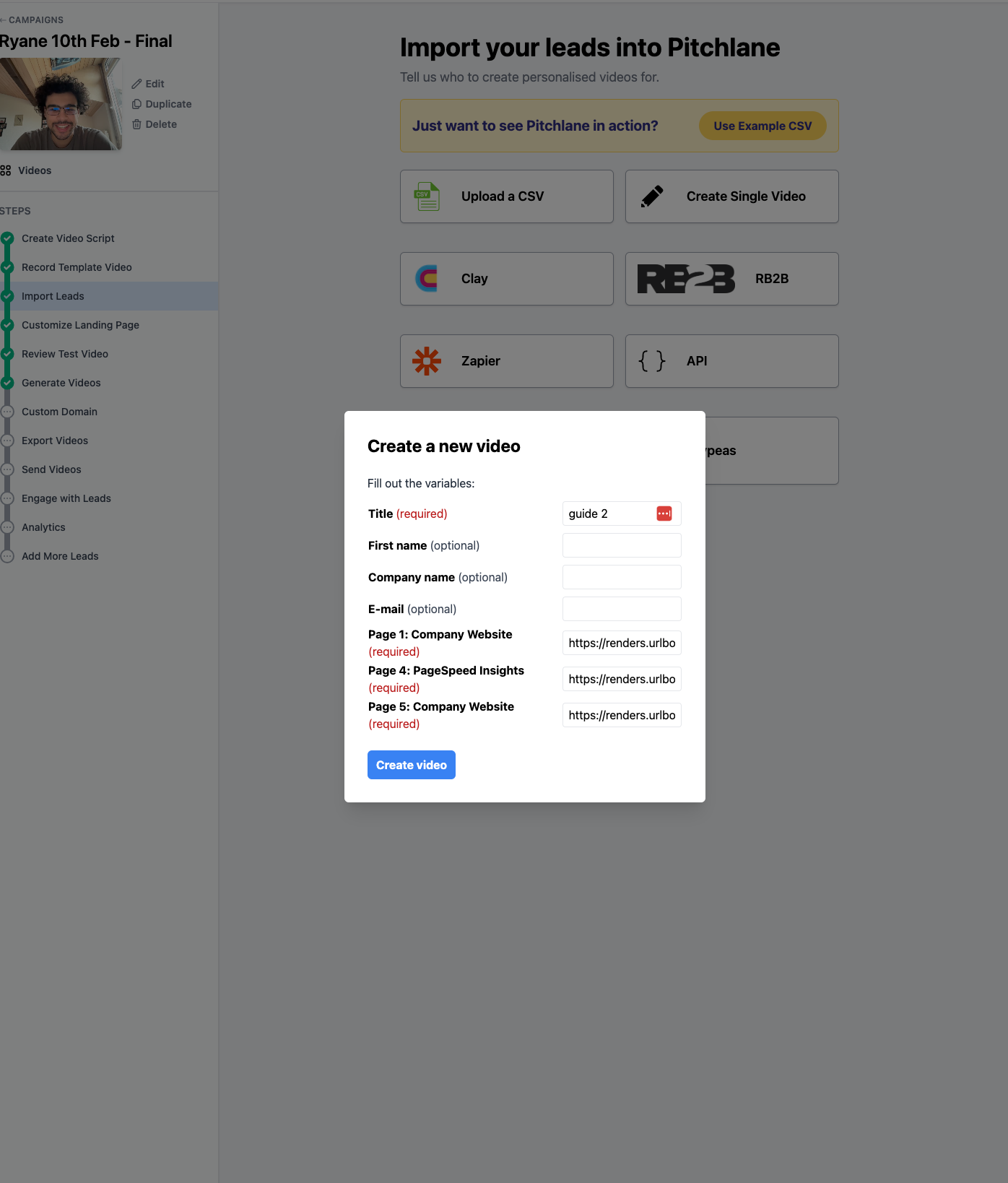Open Custom Domain step
Screen dimensions: 1008x1183
click(x=109, y=412)
